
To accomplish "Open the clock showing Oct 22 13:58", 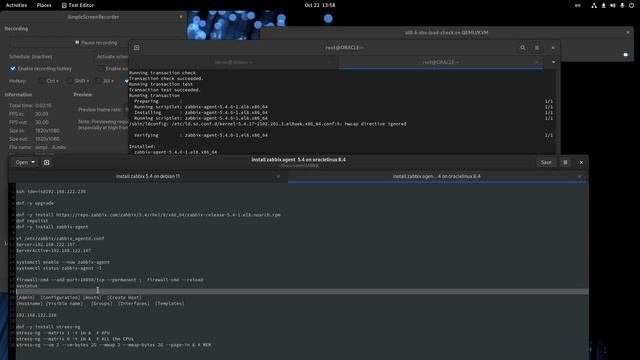I will point(320,5).
